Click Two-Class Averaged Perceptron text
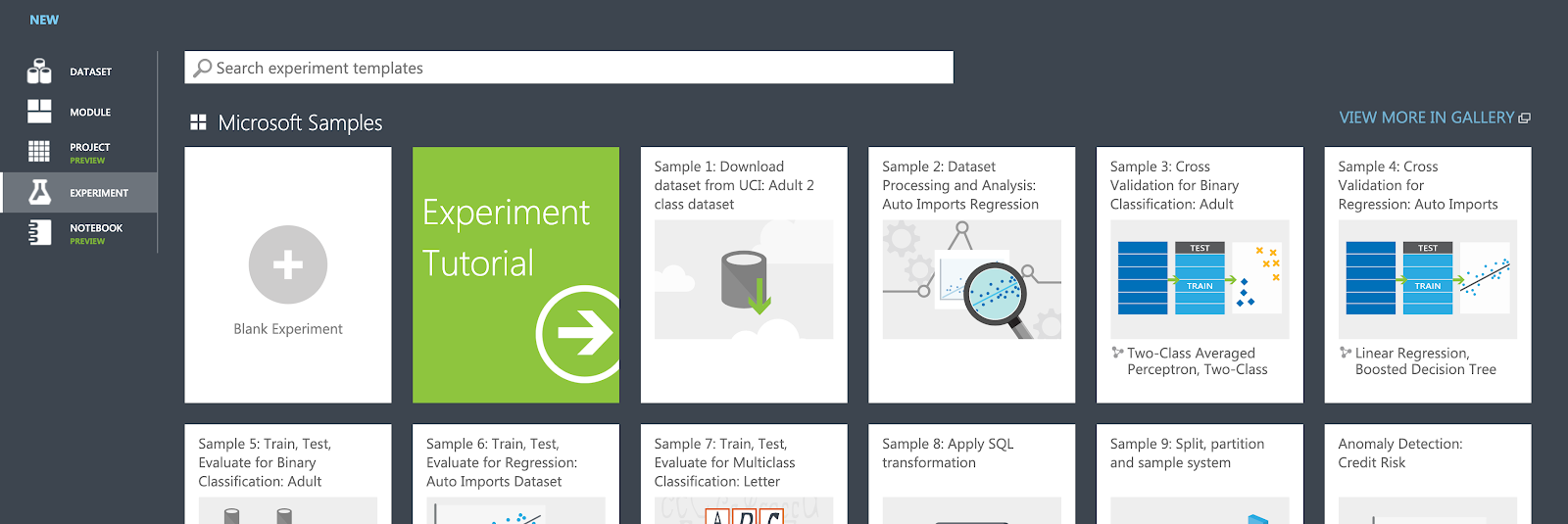 coord(1198,361)
